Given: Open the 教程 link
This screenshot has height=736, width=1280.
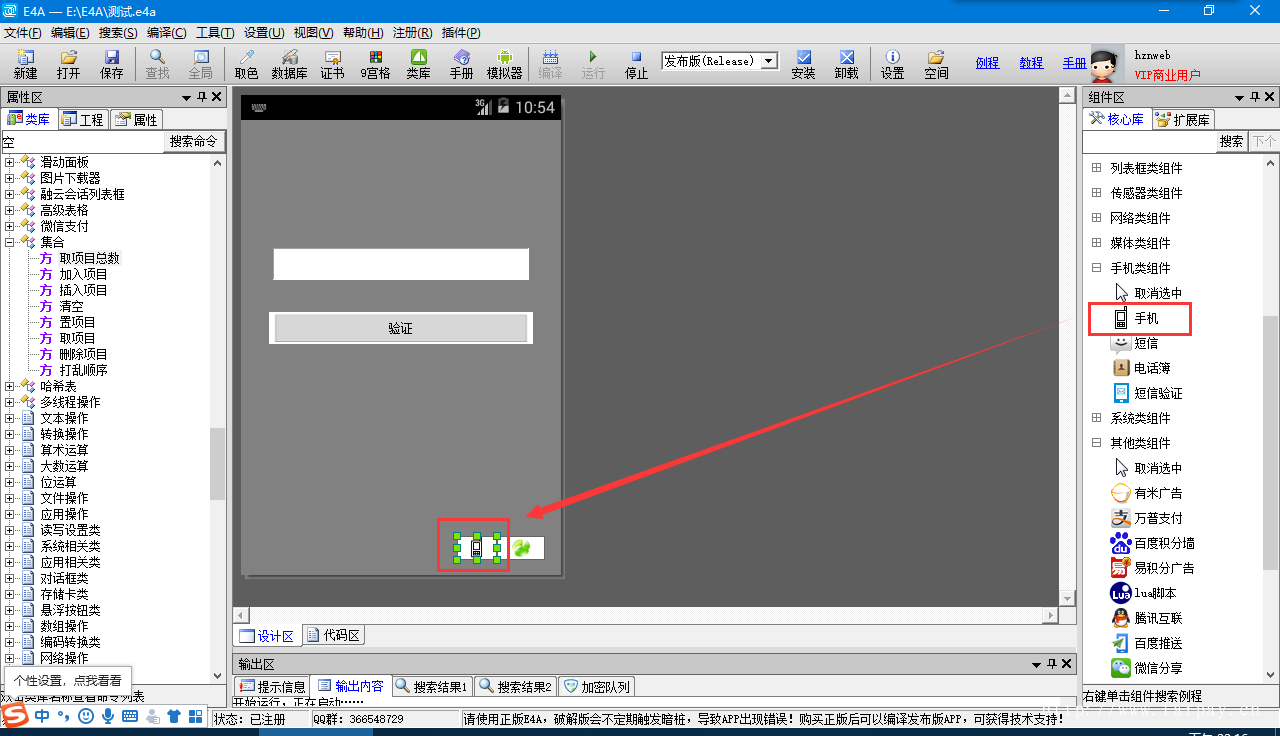Looking at the screenshot, I should 1031,62.
